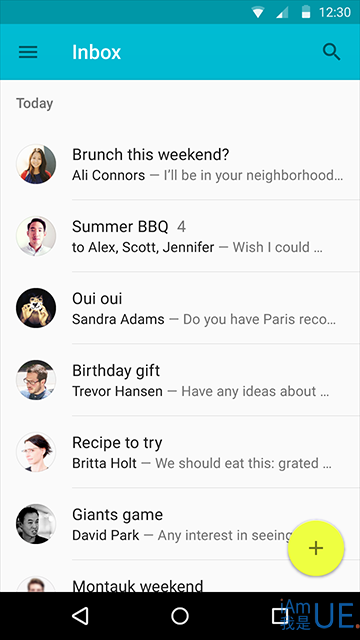Tap the search magnifier icon
This screenshot has width=360, height=640.
point(331,52)
